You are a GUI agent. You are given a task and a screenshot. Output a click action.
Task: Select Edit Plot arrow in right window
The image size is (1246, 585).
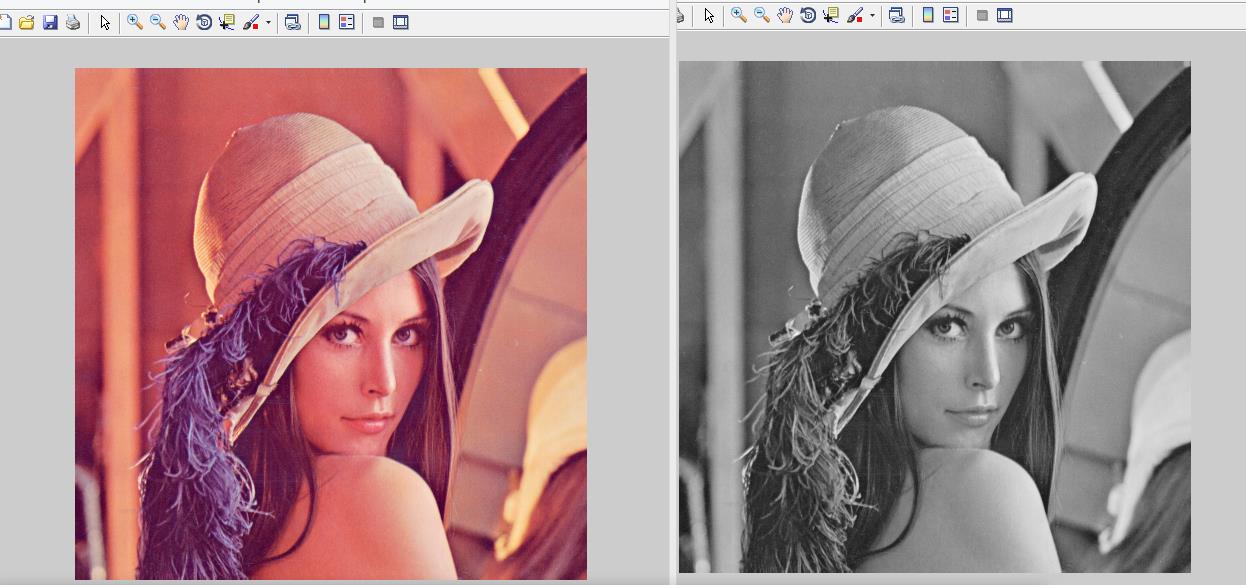709,15
